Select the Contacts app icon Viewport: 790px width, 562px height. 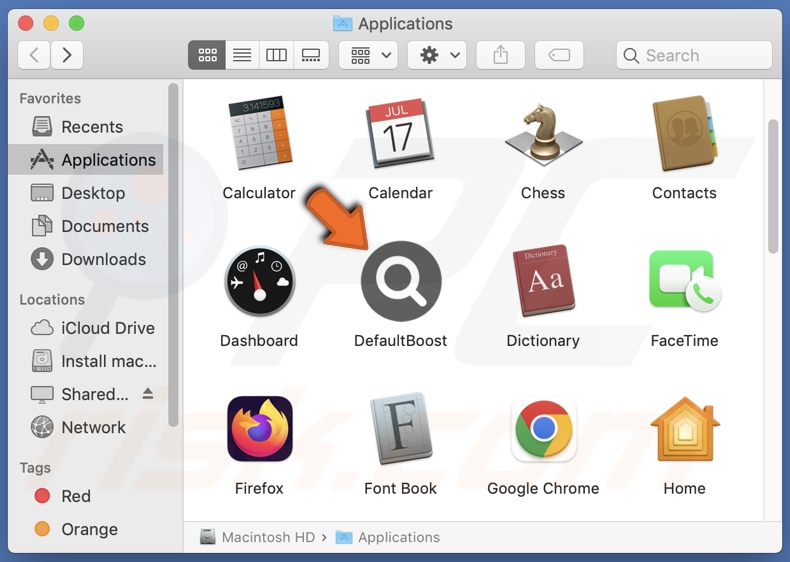pyautogui.click(x=684, y=133)
